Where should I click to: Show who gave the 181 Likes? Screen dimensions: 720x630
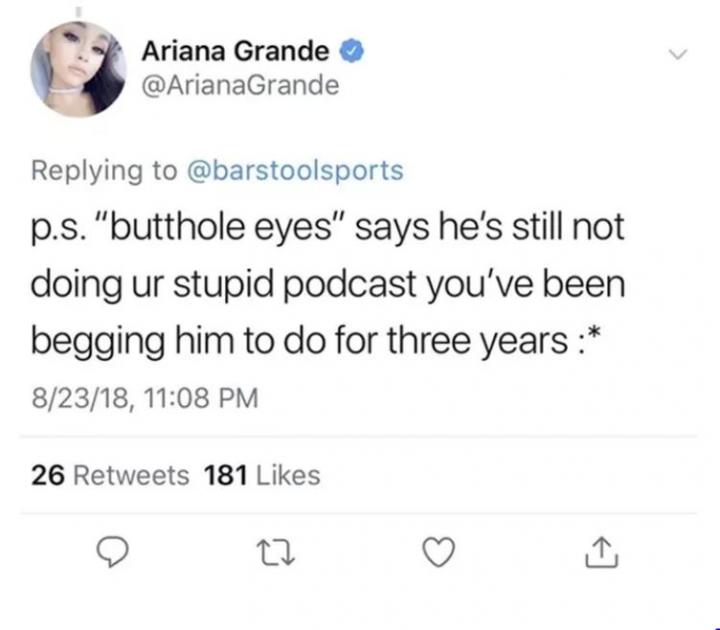(262, 475)
